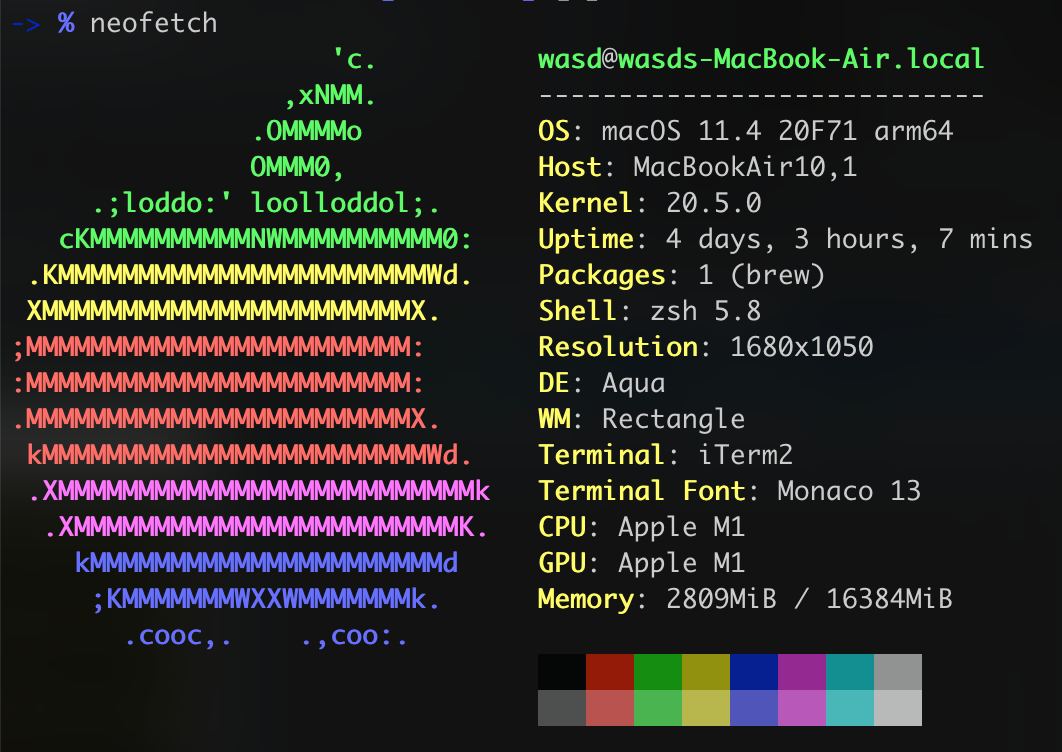The image size is (1062, 752).
Task: Click the WM value Rectangle
Action: coord(673,419)
